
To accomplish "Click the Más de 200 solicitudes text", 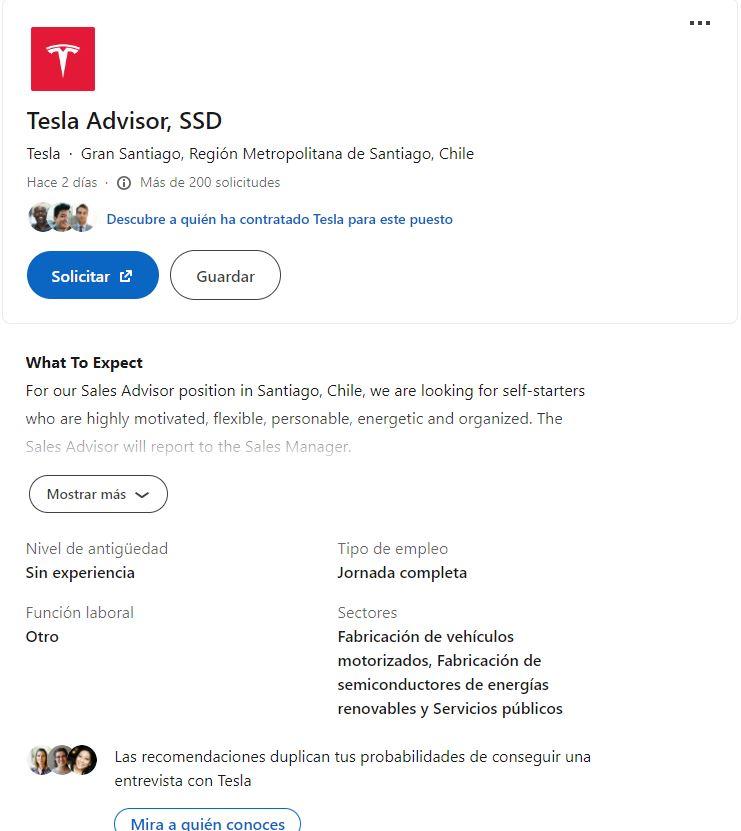I will click(x=210, y=183).
